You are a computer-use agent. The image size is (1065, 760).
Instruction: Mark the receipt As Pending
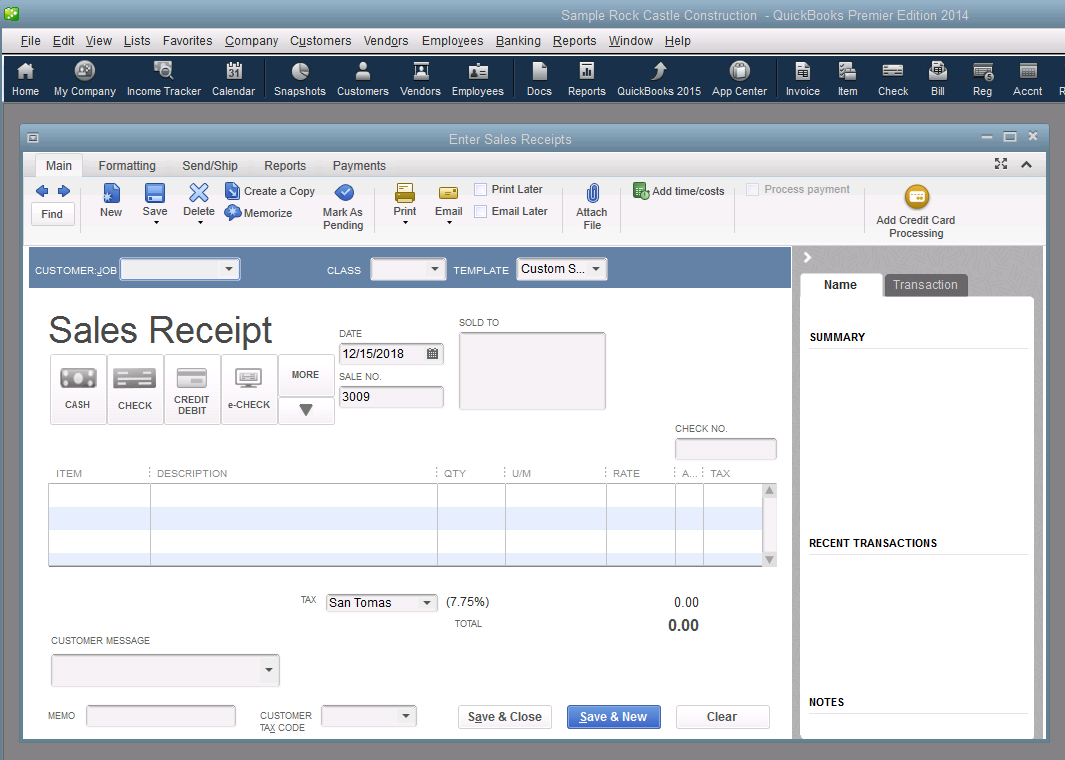343,208
